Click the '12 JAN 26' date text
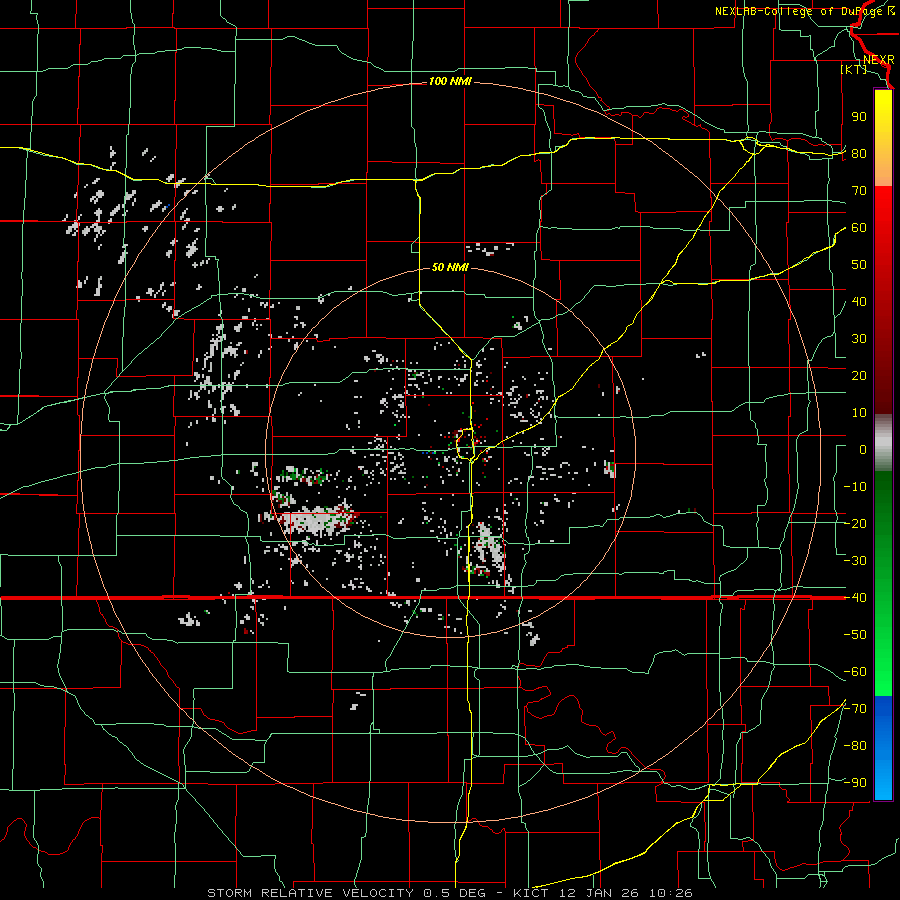Image resolution: width=900 pixels, height=900 pixels. pyautogui.click(x=598, y=893)
